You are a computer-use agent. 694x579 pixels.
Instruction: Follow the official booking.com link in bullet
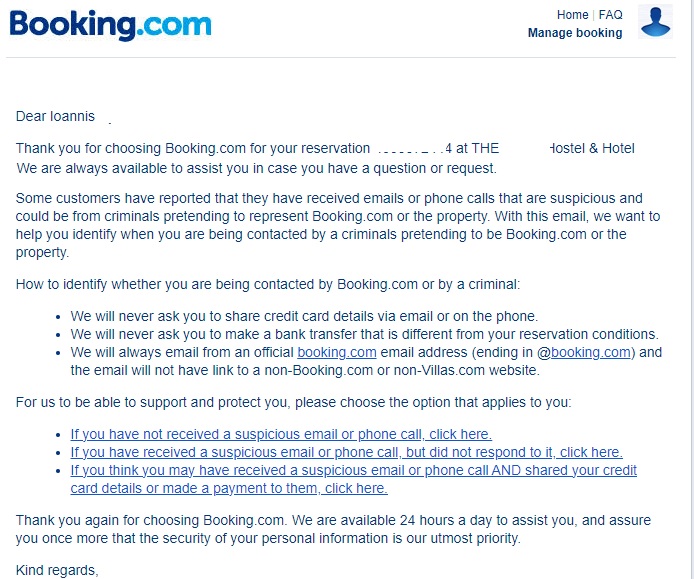coord(337,352)
